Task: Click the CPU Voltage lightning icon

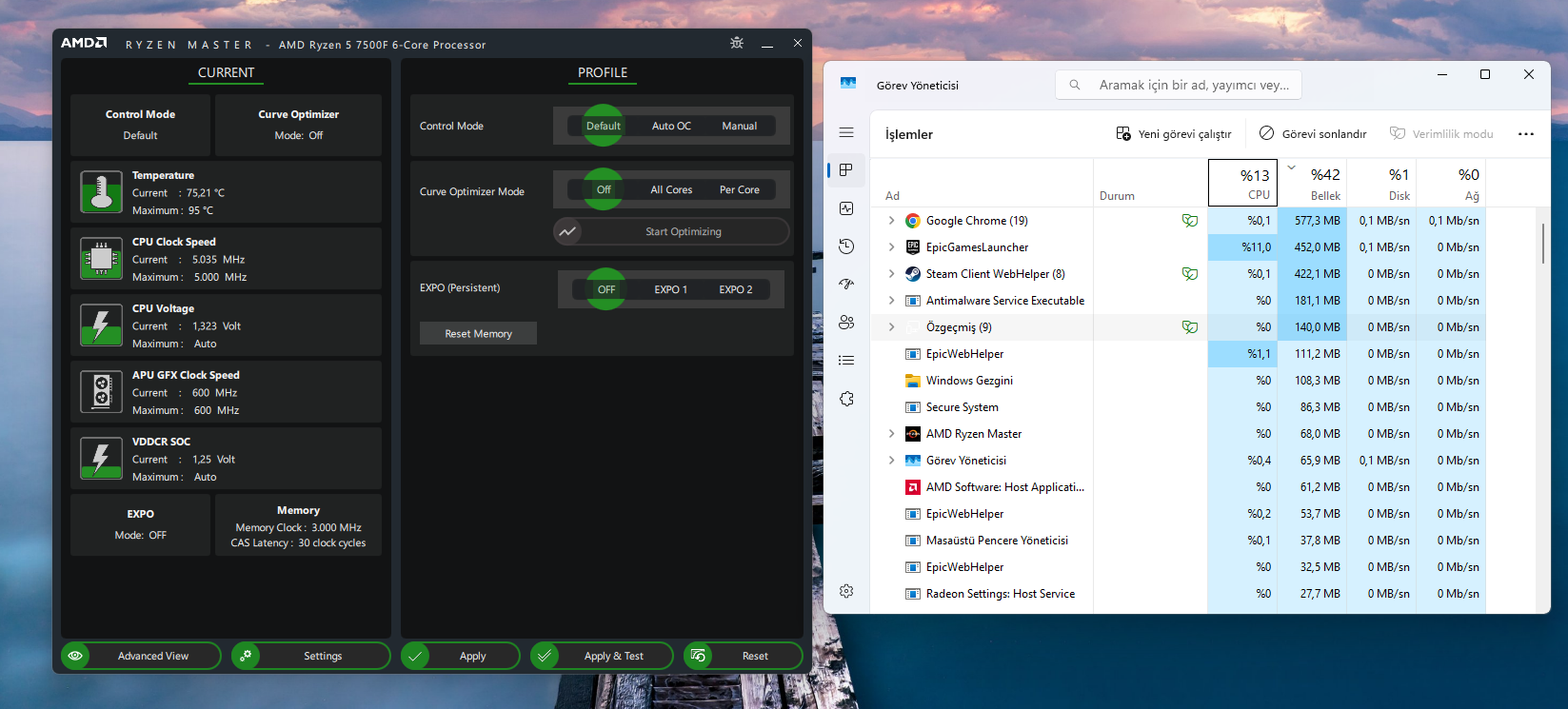Action: click(x=101, y=325)
